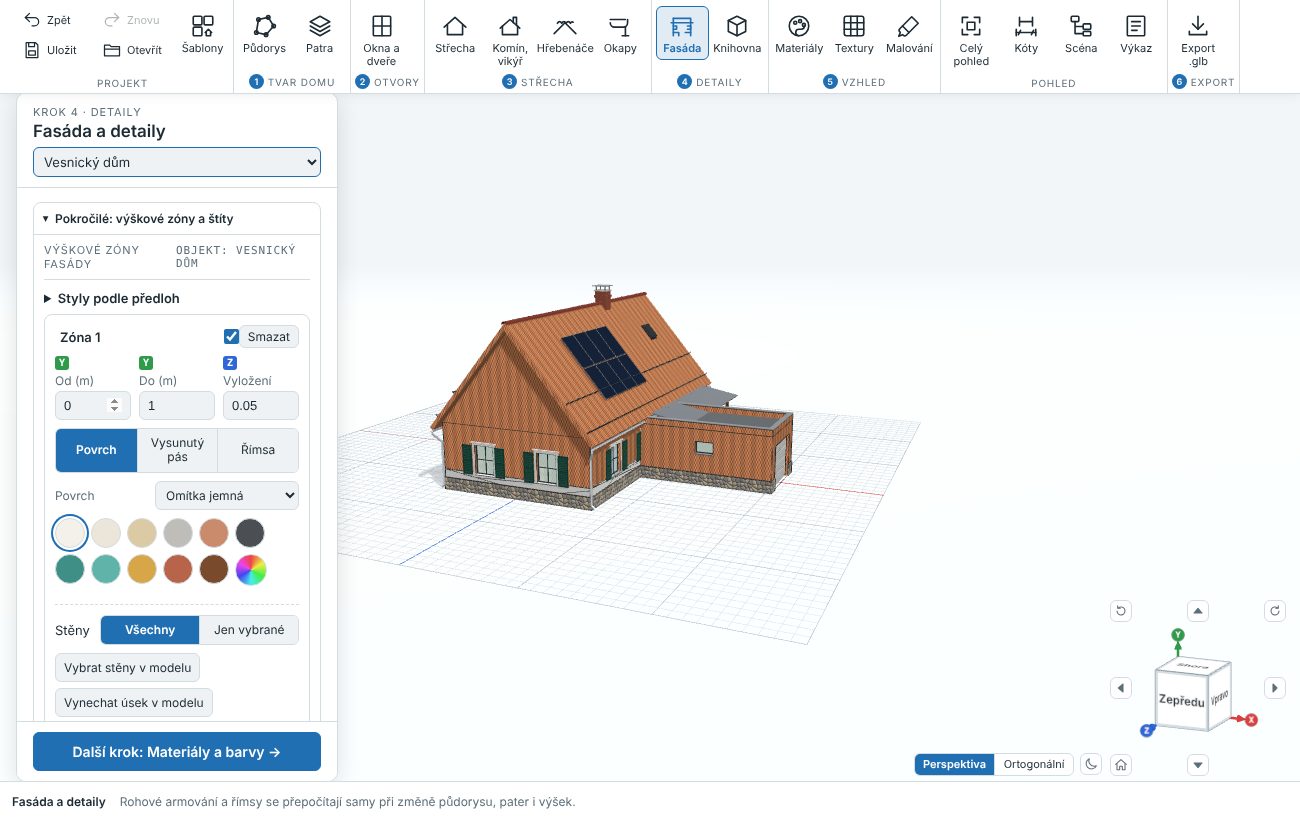
Task: Collapse Pokročilé: výškové zóny a štíty
Action: [177, 218]
